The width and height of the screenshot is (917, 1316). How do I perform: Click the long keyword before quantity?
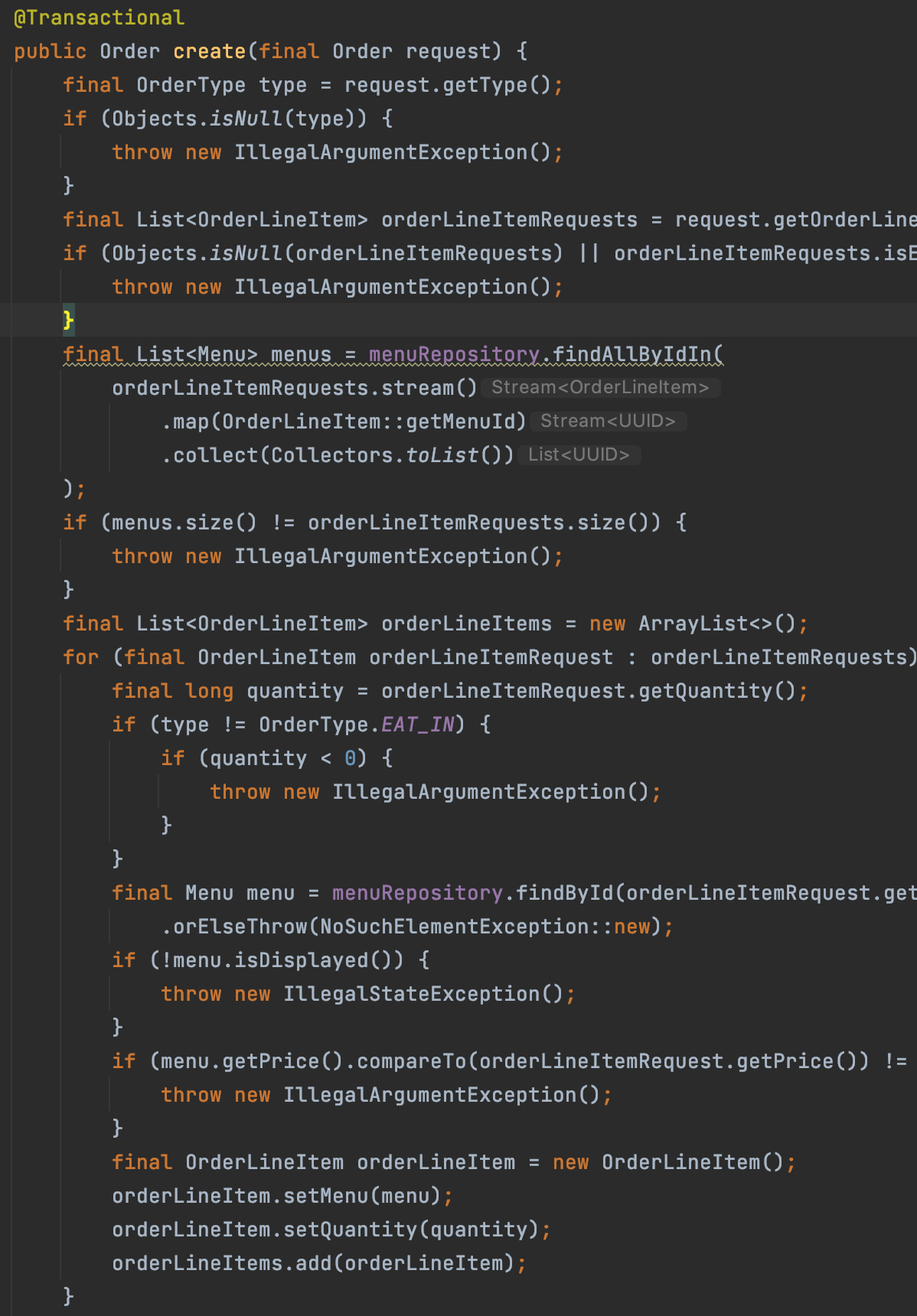209,691
